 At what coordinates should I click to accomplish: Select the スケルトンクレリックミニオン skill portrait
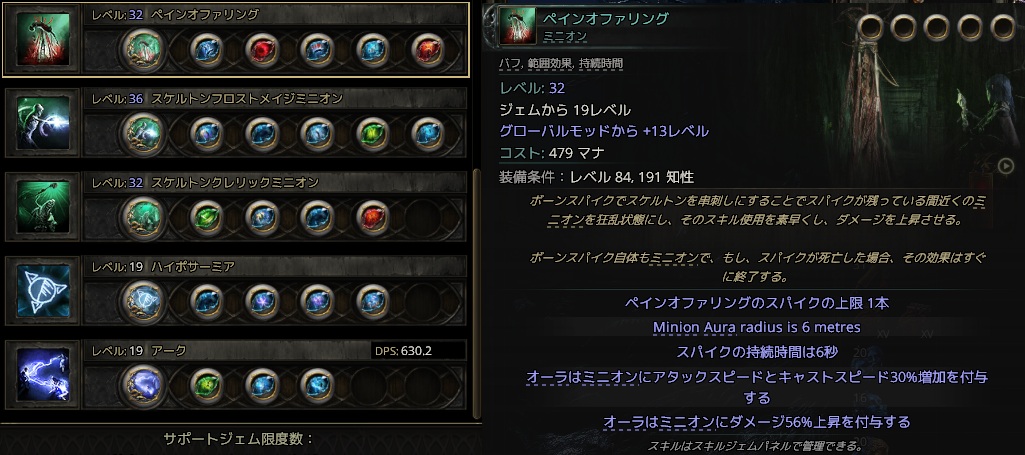42,206
